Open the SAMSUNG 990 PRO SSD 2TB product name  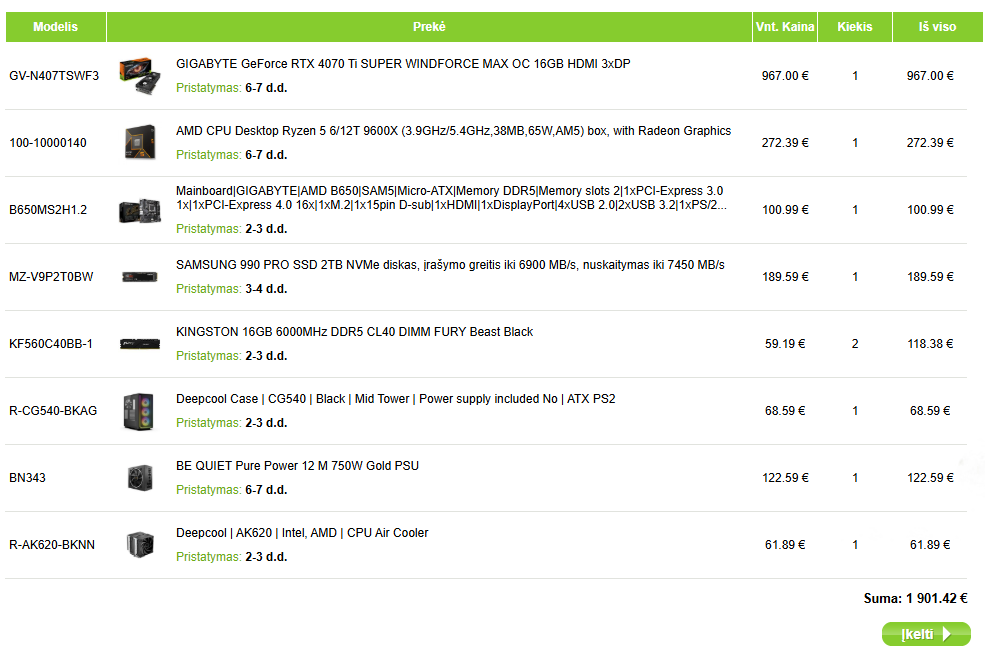(x=450, y=265)
